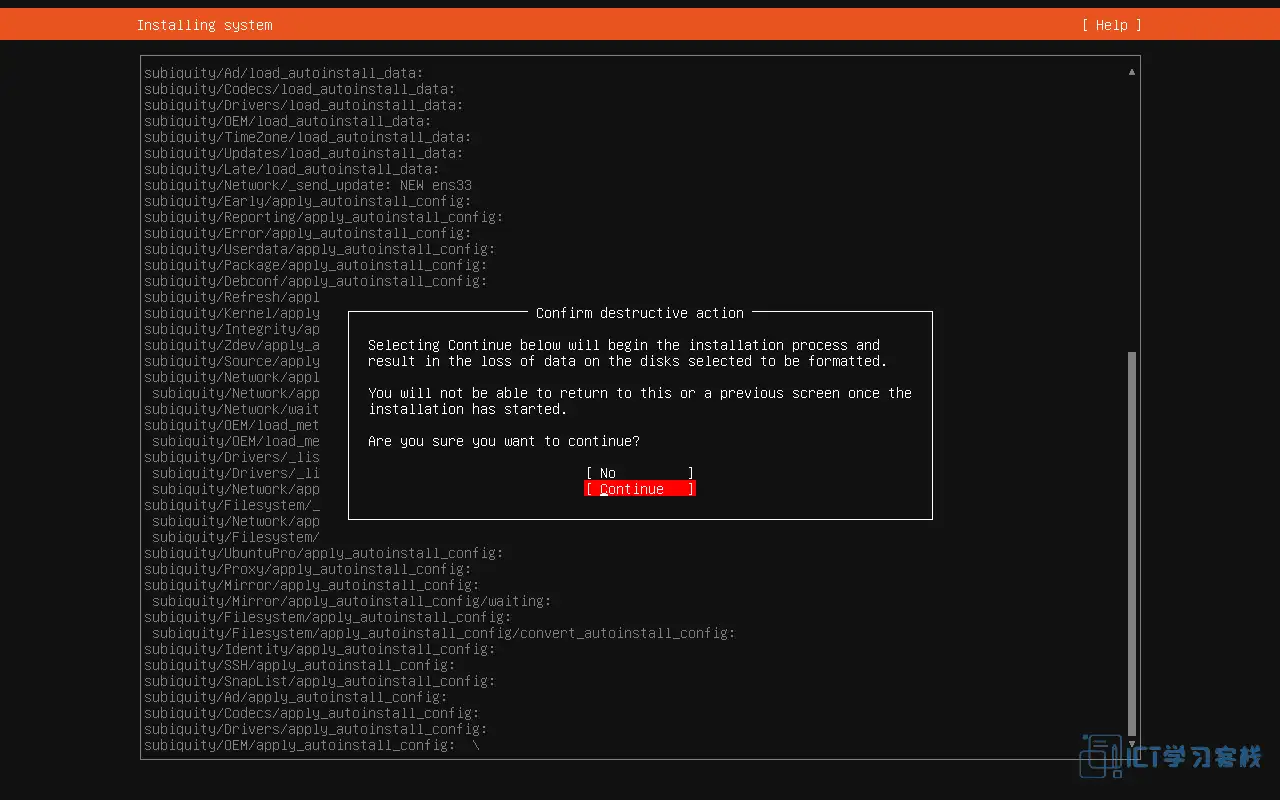Image resolution: width=1280 pixels, height=800 pixels.
Task: Select log line "subiquity/Mirror/apply_autoinstall_config:"
Action: click(x=312, y=585)
